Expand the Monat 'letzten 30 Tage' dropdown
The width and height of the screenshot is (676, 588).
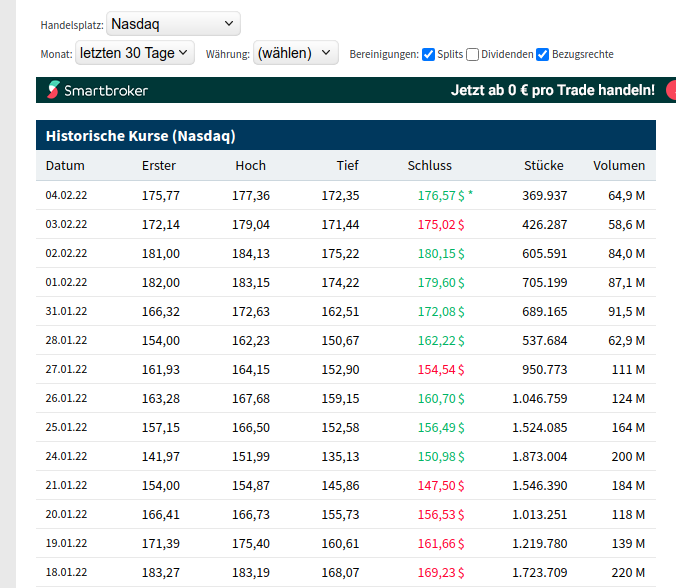coord(134,53)
